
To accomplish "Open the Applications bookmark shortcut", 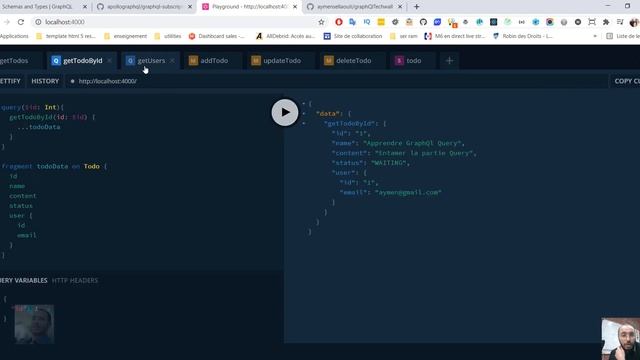I will pyautogui.click(x=14, y=36).
